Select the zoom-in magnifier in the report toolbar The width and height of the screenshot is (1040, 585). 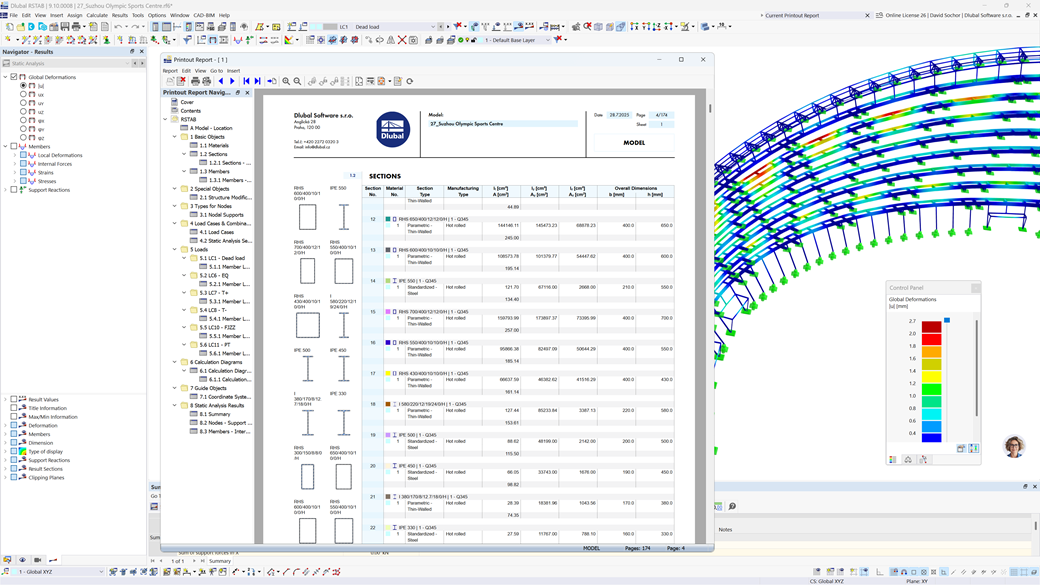click(286, 81)
